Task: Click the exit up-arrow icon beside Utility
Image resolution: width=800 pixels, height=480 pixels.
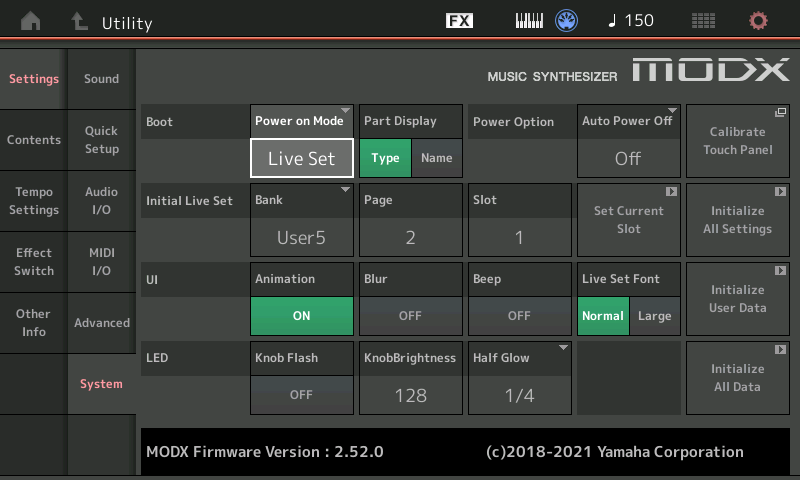Action: click(x=80, y=21)
